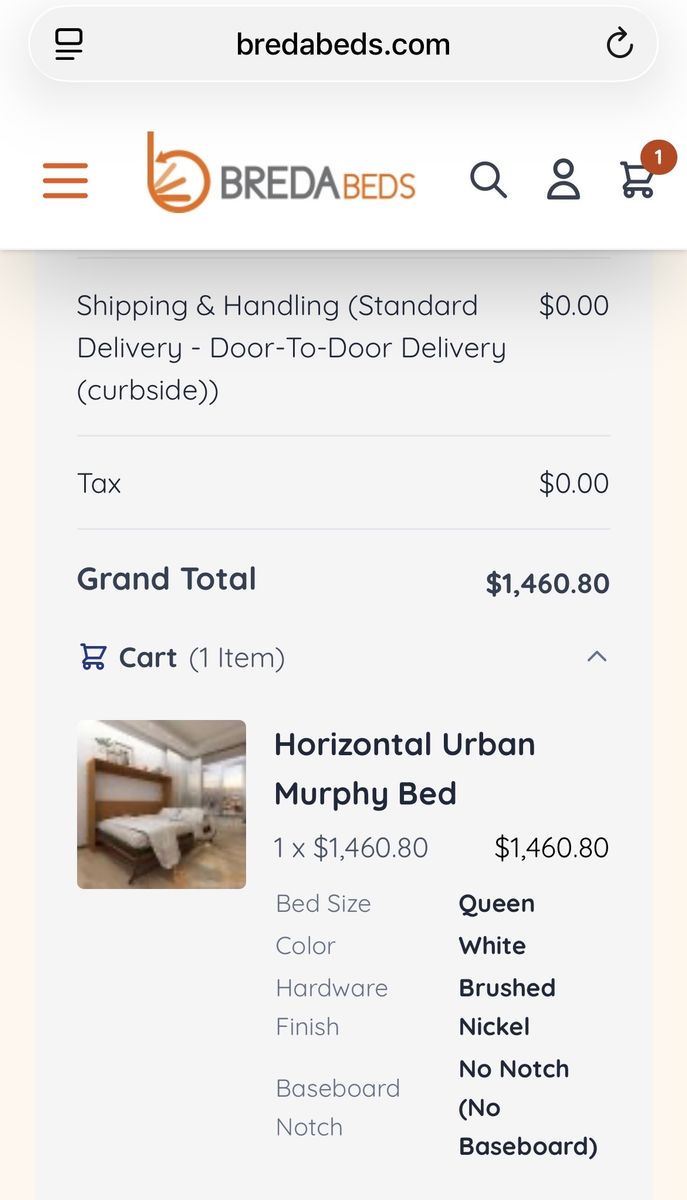Tap the cart item count badge
The image size is (687, 1200).
point(659,157)
